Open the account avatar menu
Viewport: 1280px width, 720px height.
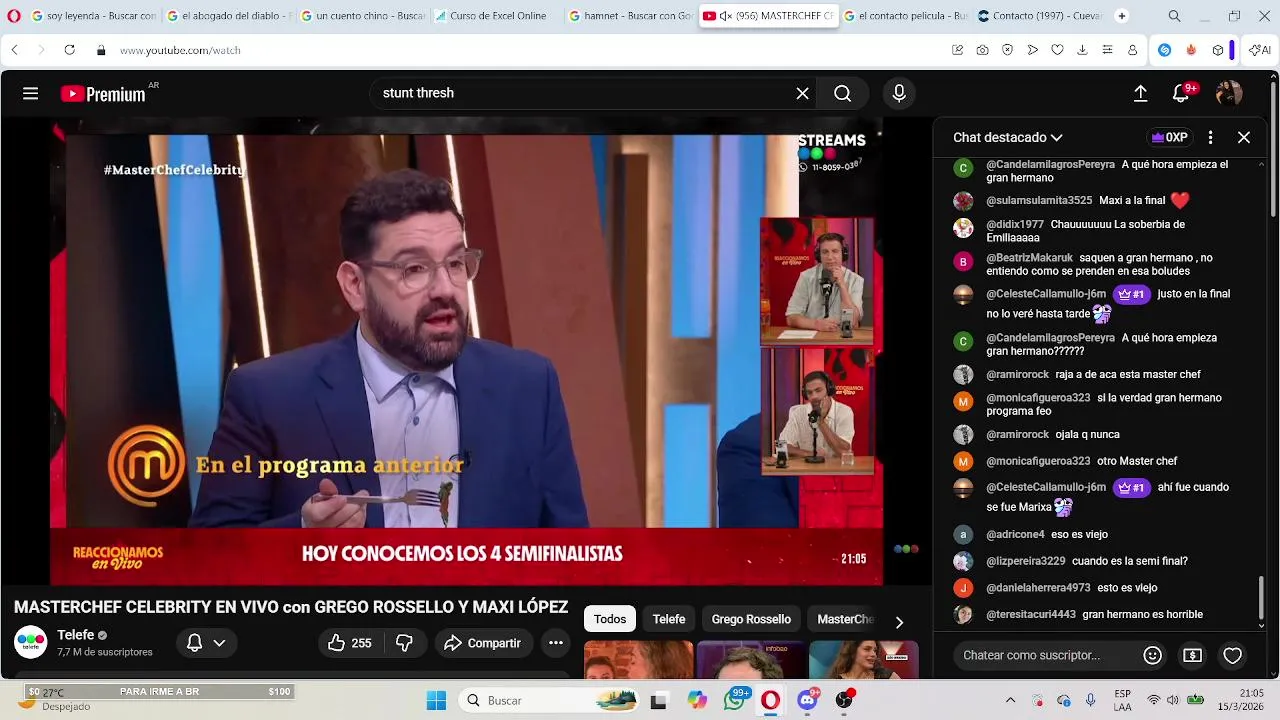(1229, 93)
